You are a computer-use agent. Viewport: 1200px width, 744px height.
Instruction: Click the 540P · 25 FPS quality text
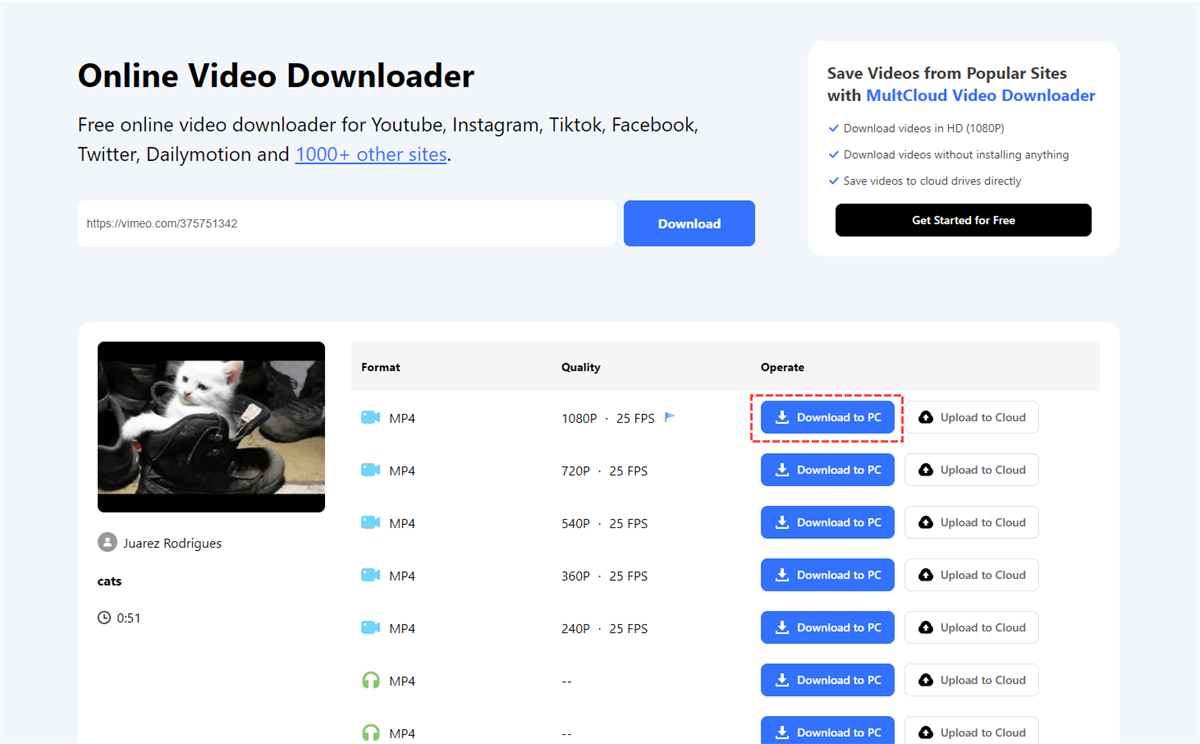tap(604, 523)
